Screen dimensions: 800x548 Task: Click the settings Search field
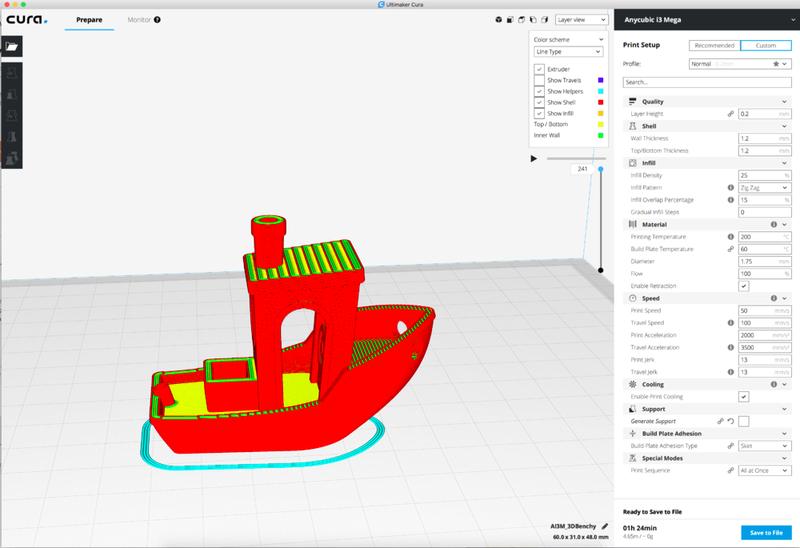coord(707,82)
